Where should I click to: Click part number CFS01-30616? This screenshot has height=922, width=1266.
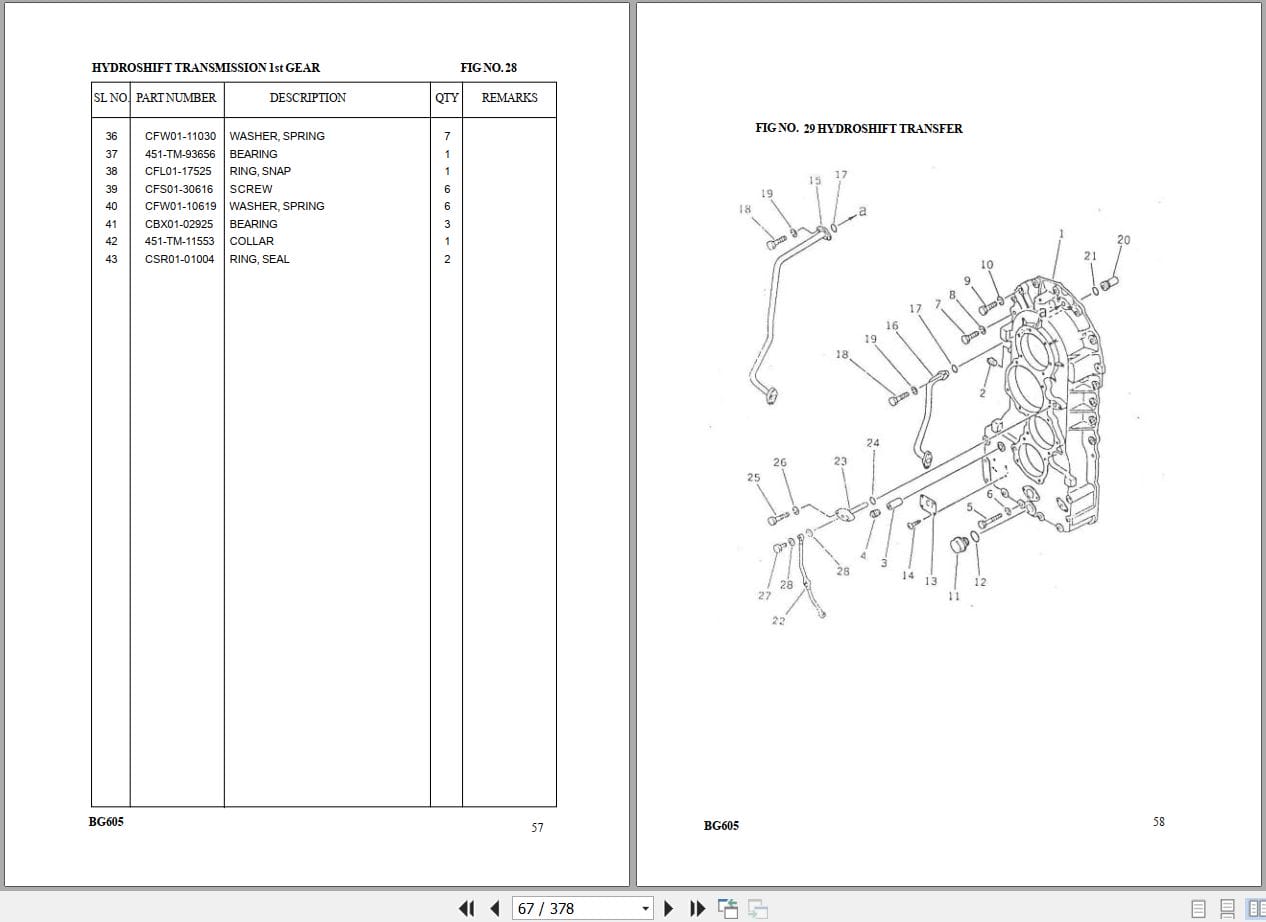[x=179, y=189]
